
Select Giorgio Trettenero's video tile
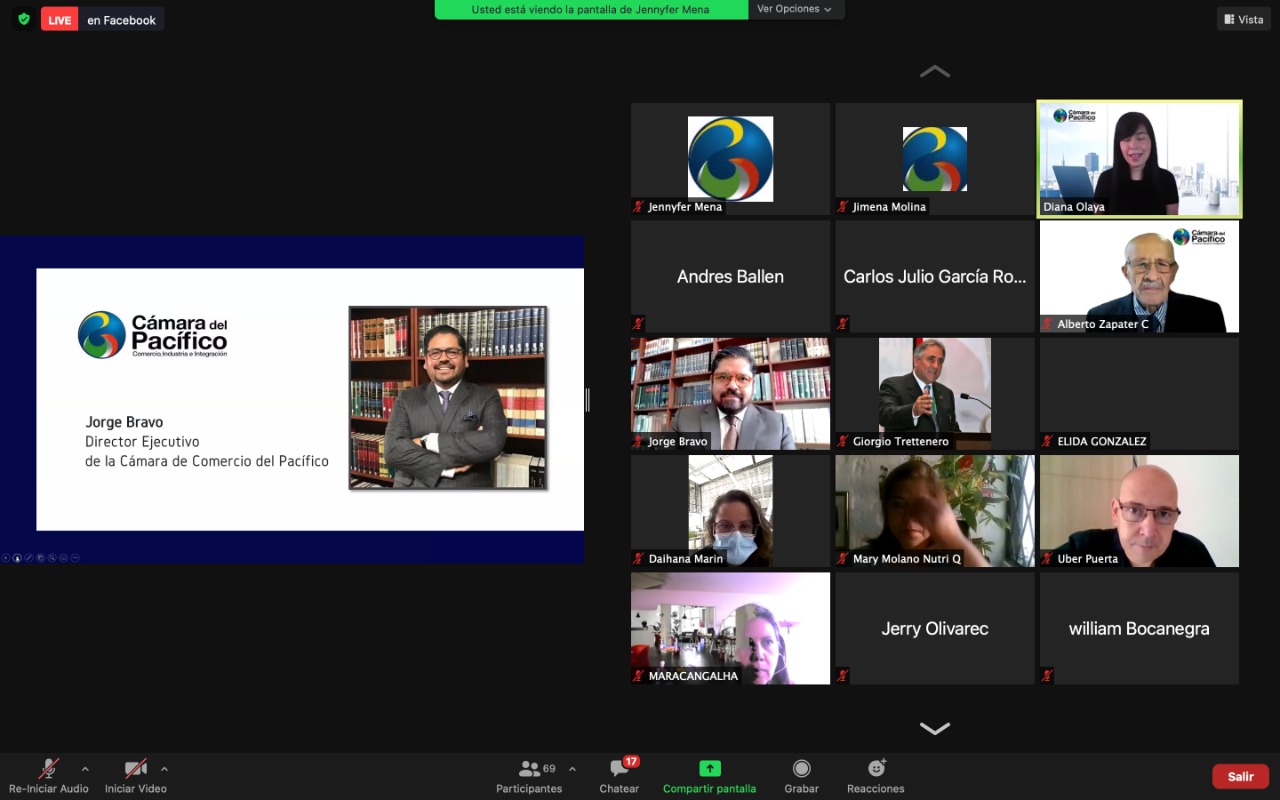coord(935,393)
